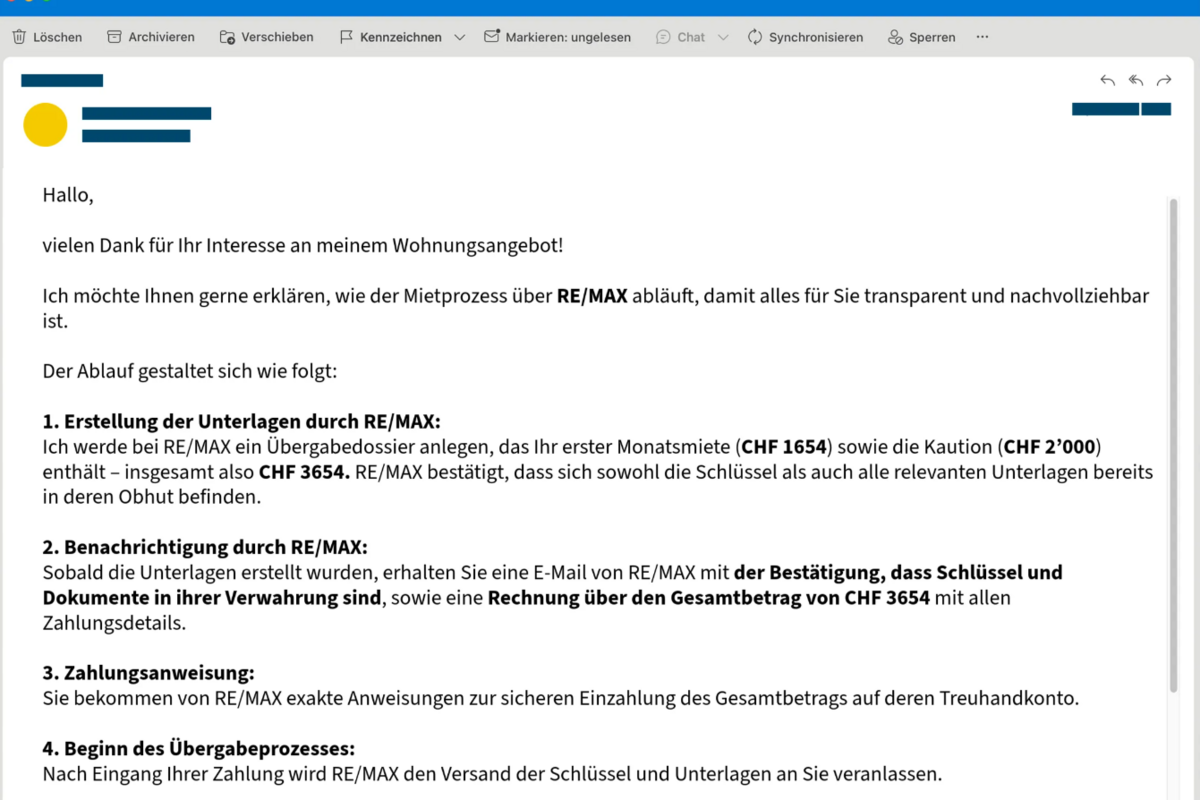Click the date field at the top right

click(x=1120, y=109)
